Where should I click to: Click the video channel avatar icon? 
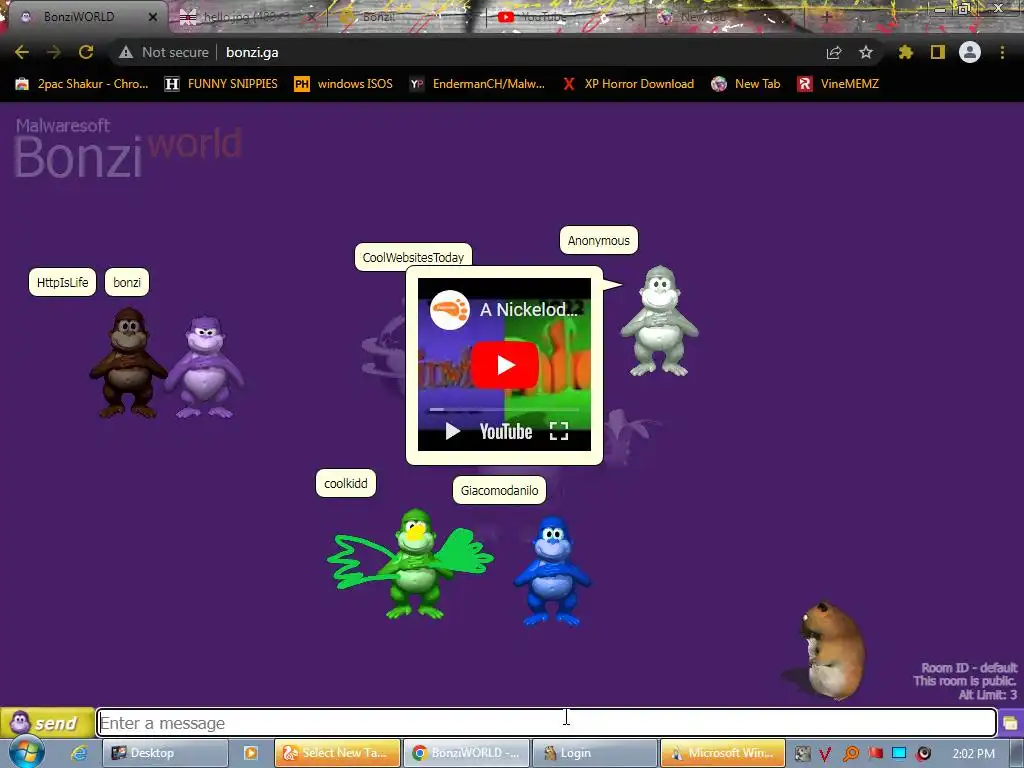449,310
